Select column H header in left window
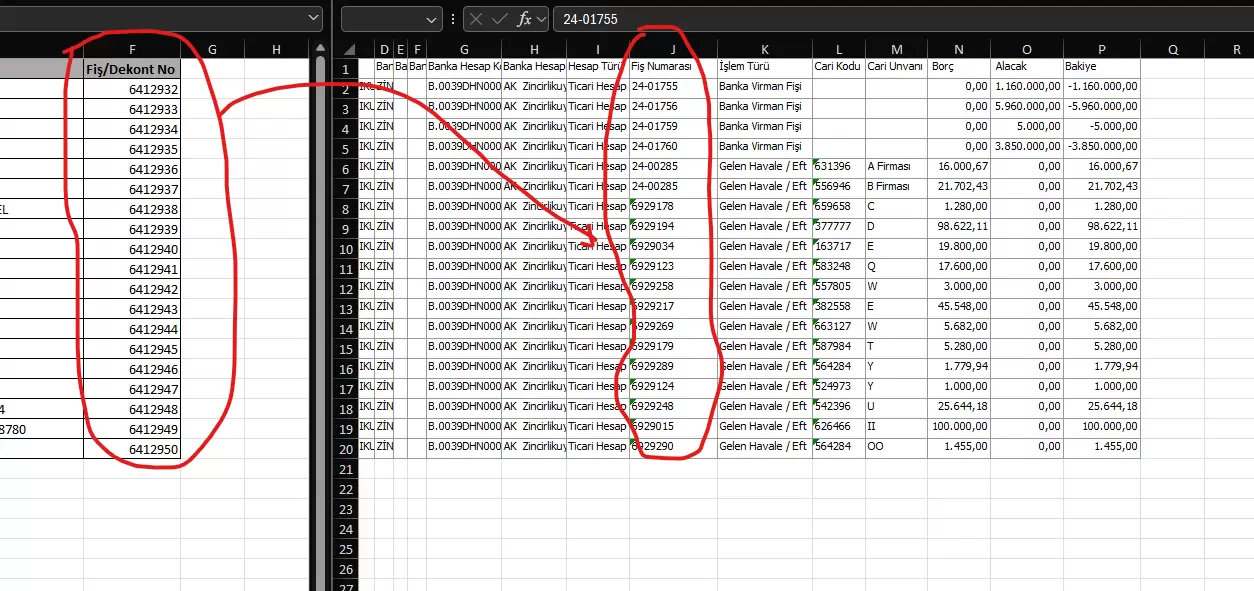The height and width of the screenshot is (591, 1254). pyautogui.click(x=276, y=49)
